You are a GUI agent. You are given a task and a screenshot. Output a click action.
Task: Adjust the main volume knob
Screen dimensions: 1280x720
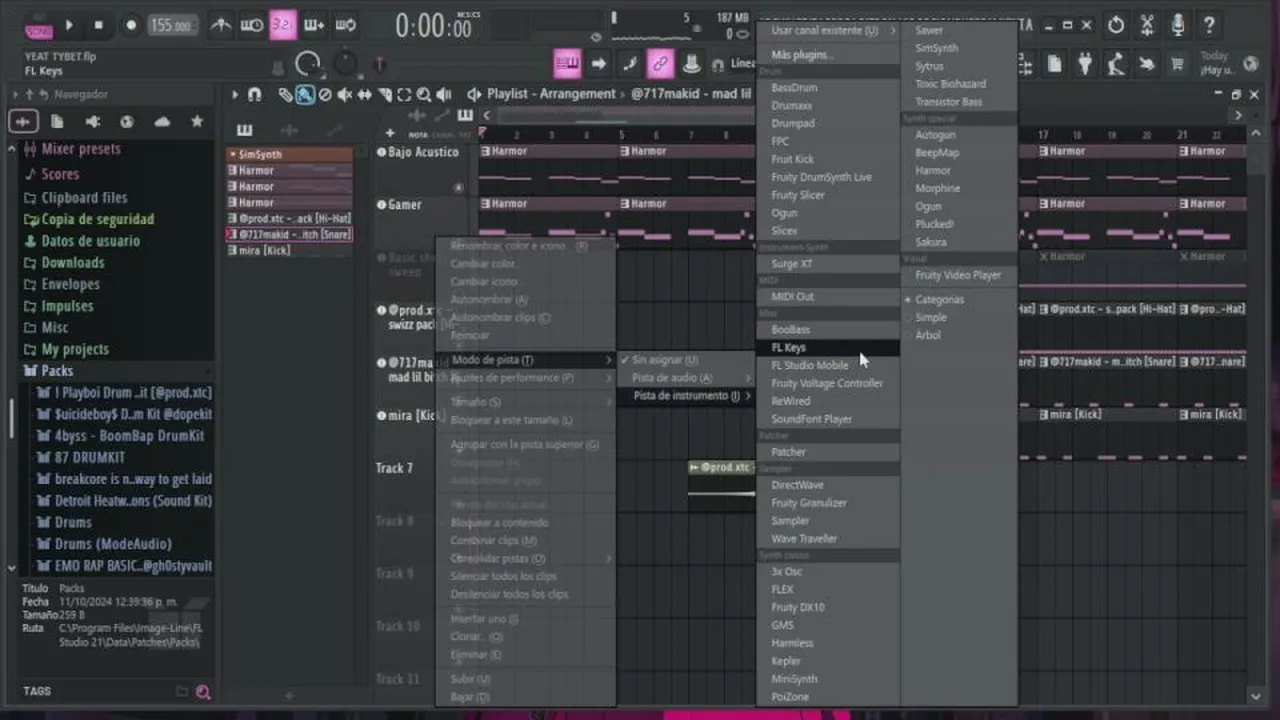tap(308, 65)
